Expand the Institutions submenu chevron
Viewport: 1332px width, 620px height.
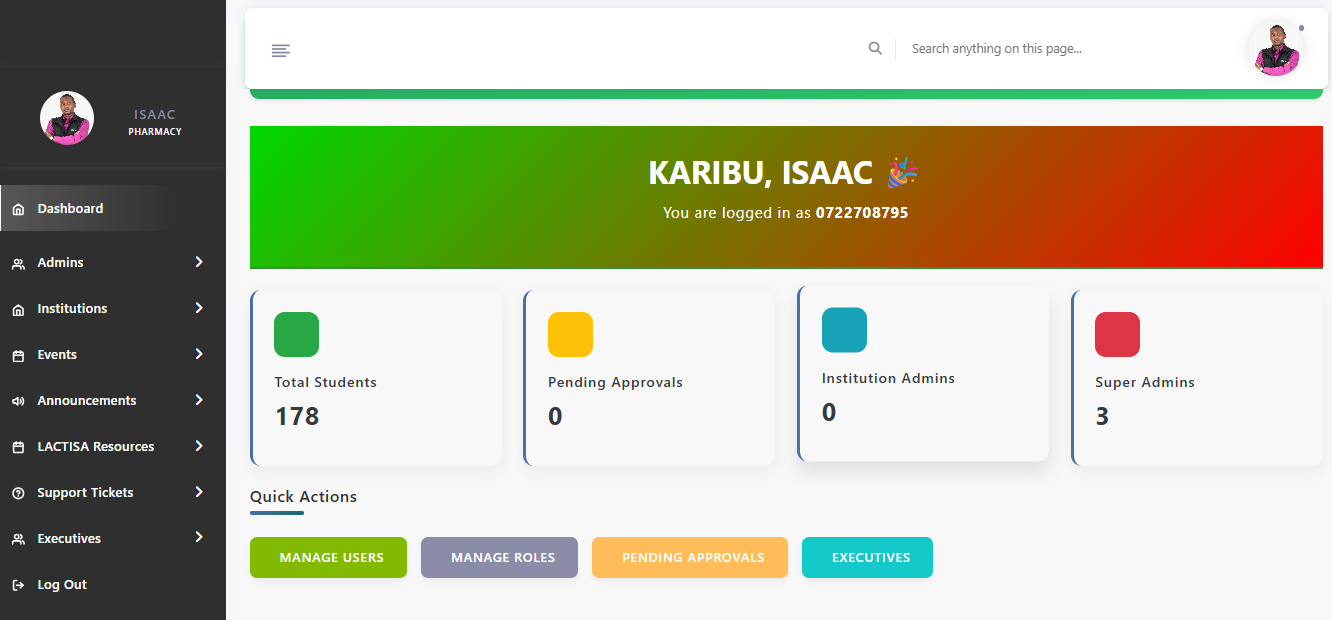coord(199,308)
